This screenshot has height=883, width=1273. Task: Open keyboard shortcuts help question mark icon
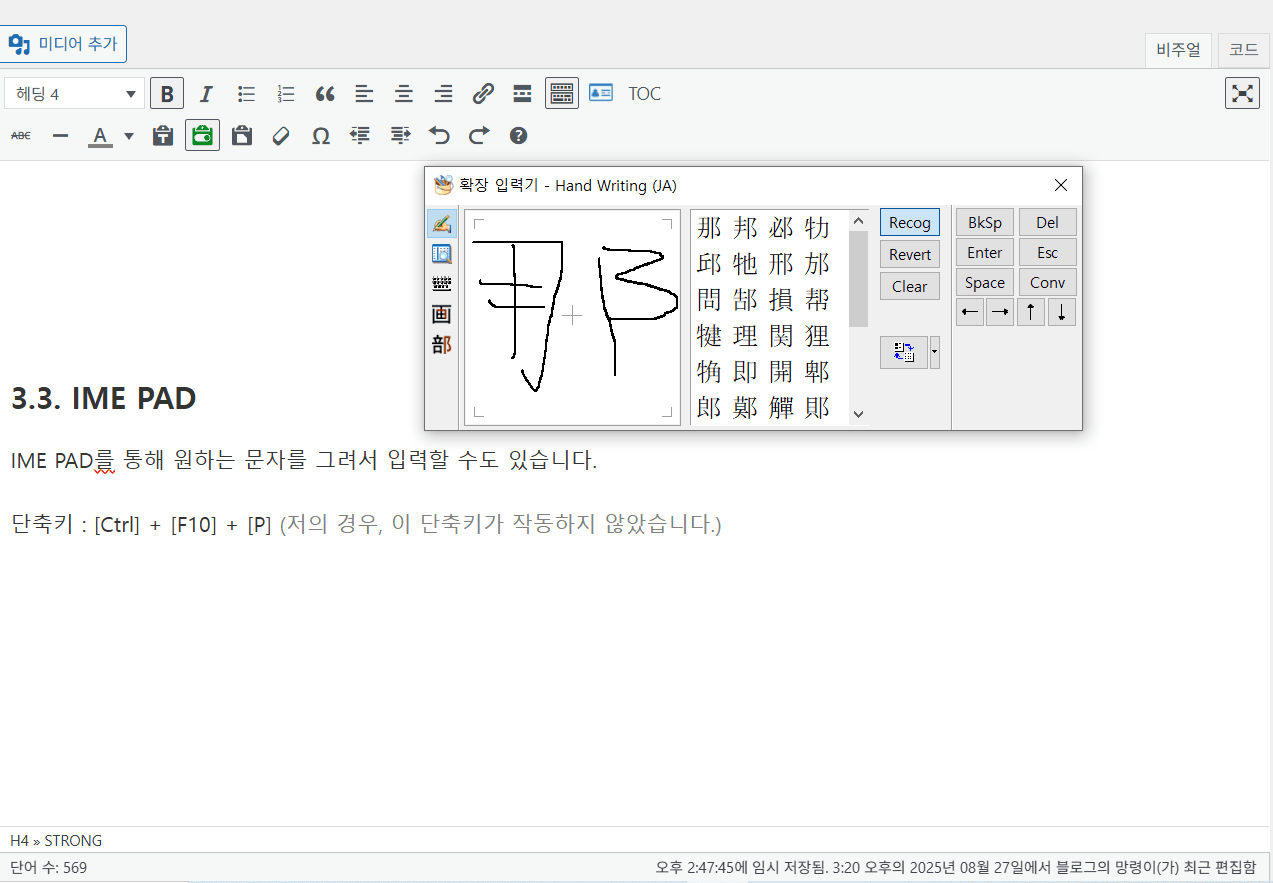pyautogui.click(x=518, y=136)
